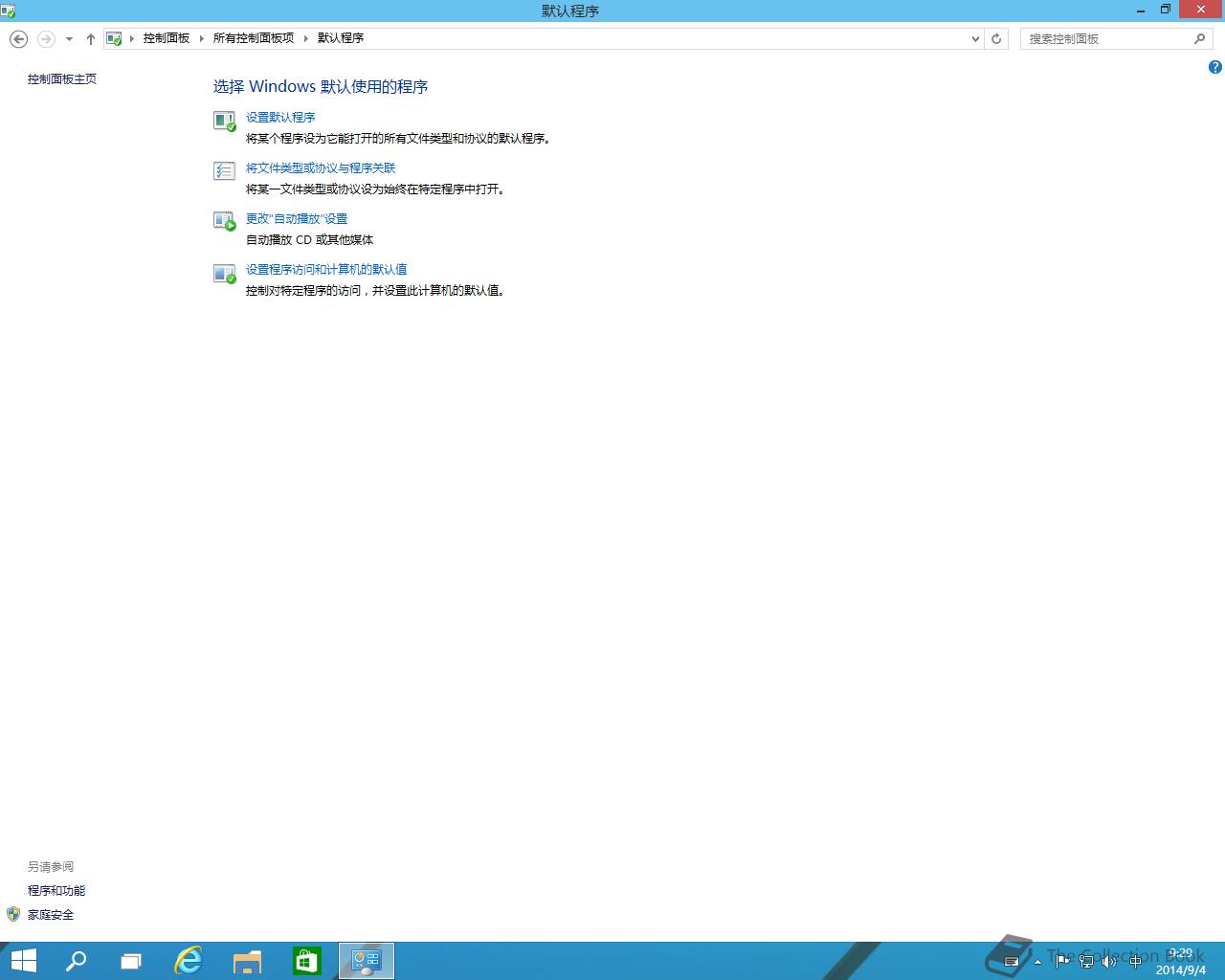
Task: Open 设置程序访问和计算机的默认值 link
Action: [x=326, y=269]
